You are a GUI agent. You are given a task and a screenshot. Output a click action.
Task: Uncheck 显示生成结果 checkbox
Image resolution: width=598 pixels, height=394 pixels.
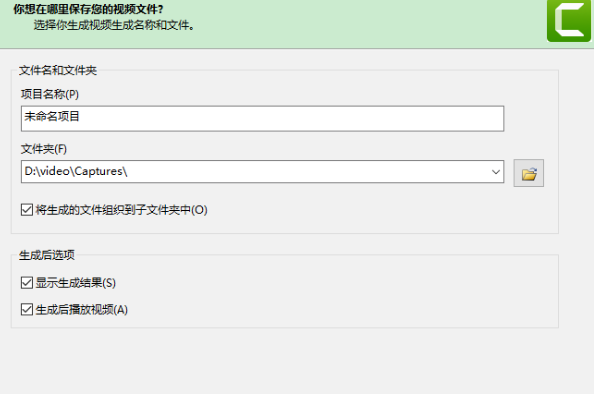click(x=27, y=283)
